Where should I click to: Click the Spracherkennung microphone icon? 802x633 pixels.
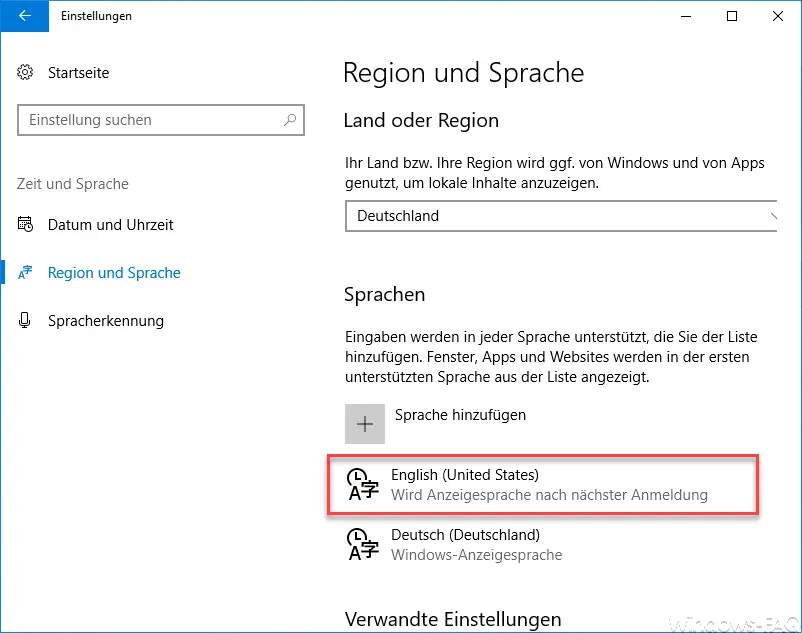25,320
